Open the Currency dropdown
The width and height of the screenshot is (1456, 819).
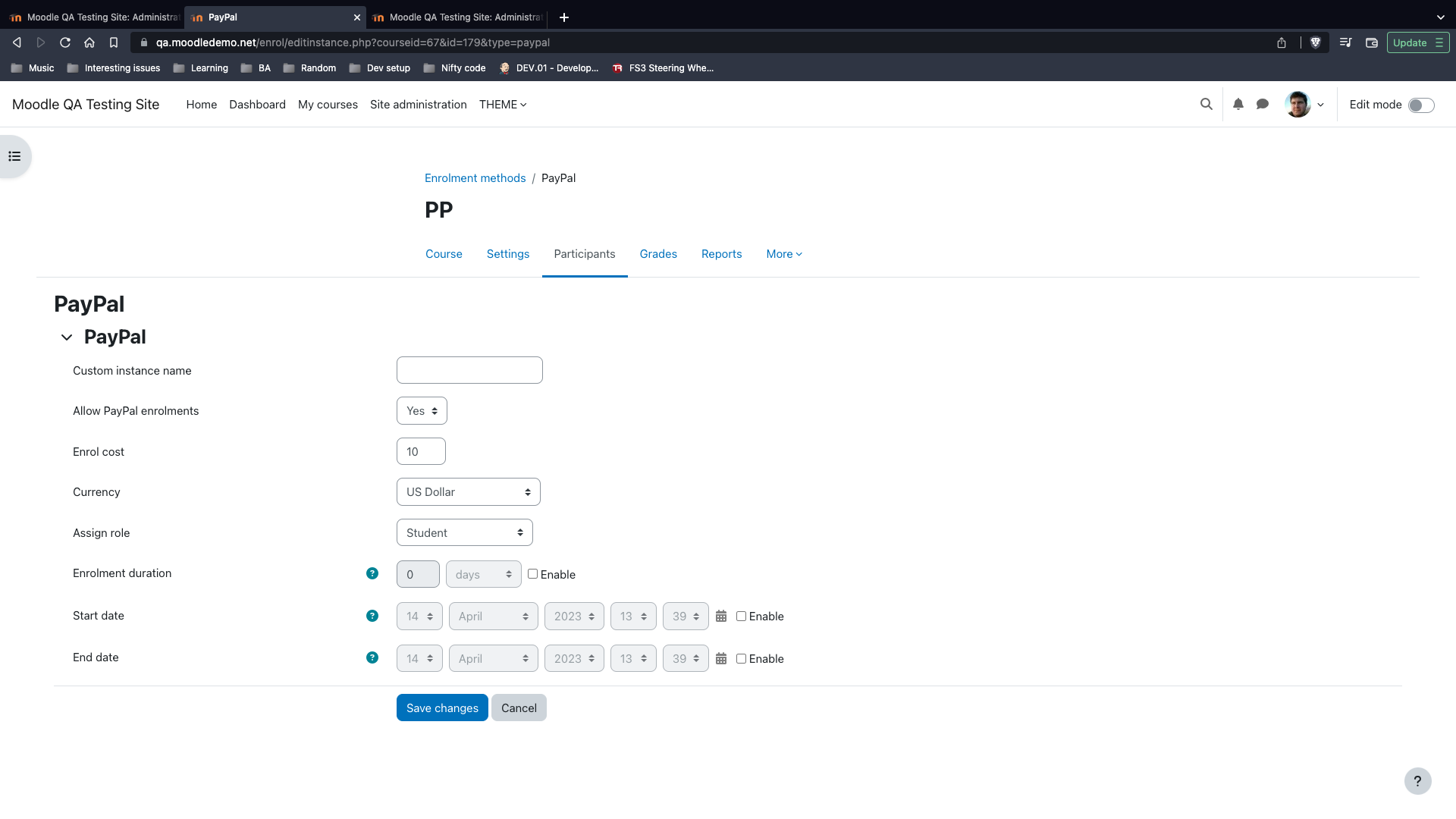(469, 492)
